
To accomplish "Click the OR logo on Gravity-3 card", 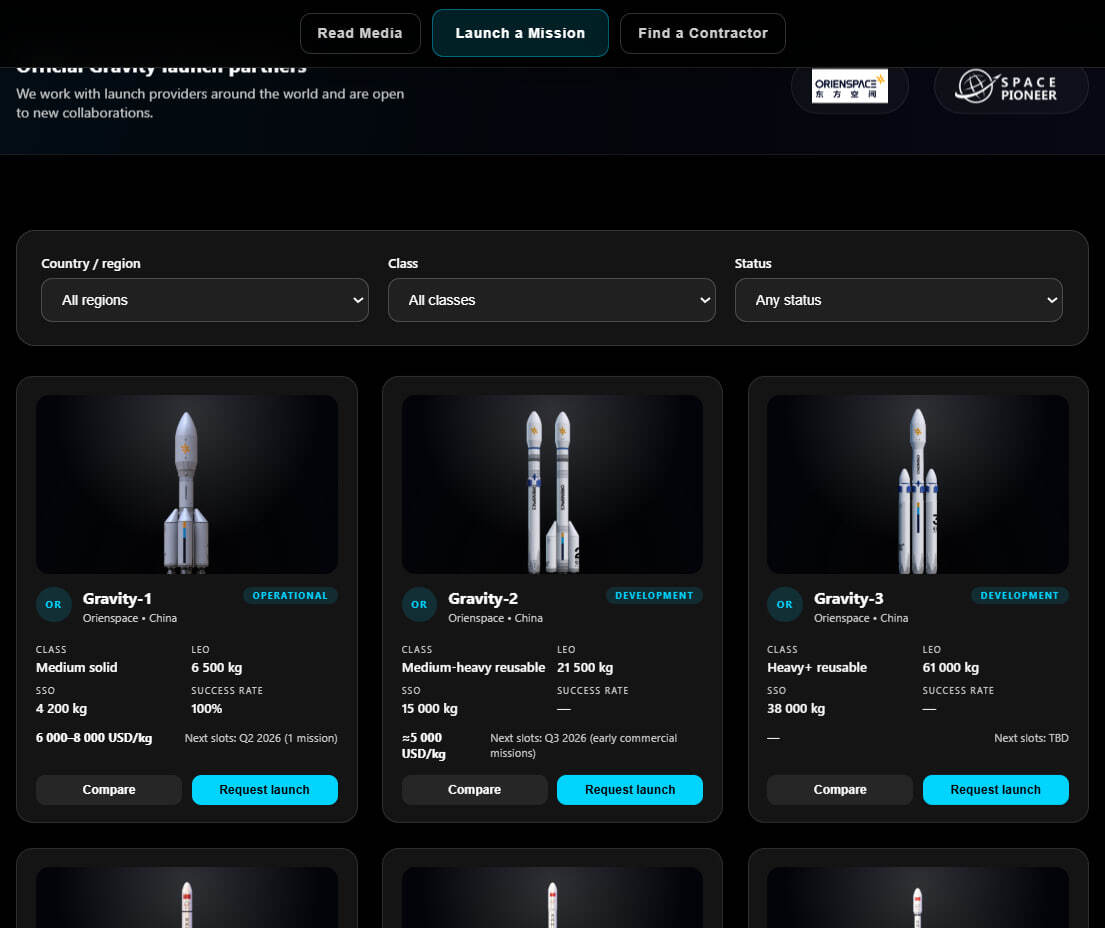I will (785, 604).
